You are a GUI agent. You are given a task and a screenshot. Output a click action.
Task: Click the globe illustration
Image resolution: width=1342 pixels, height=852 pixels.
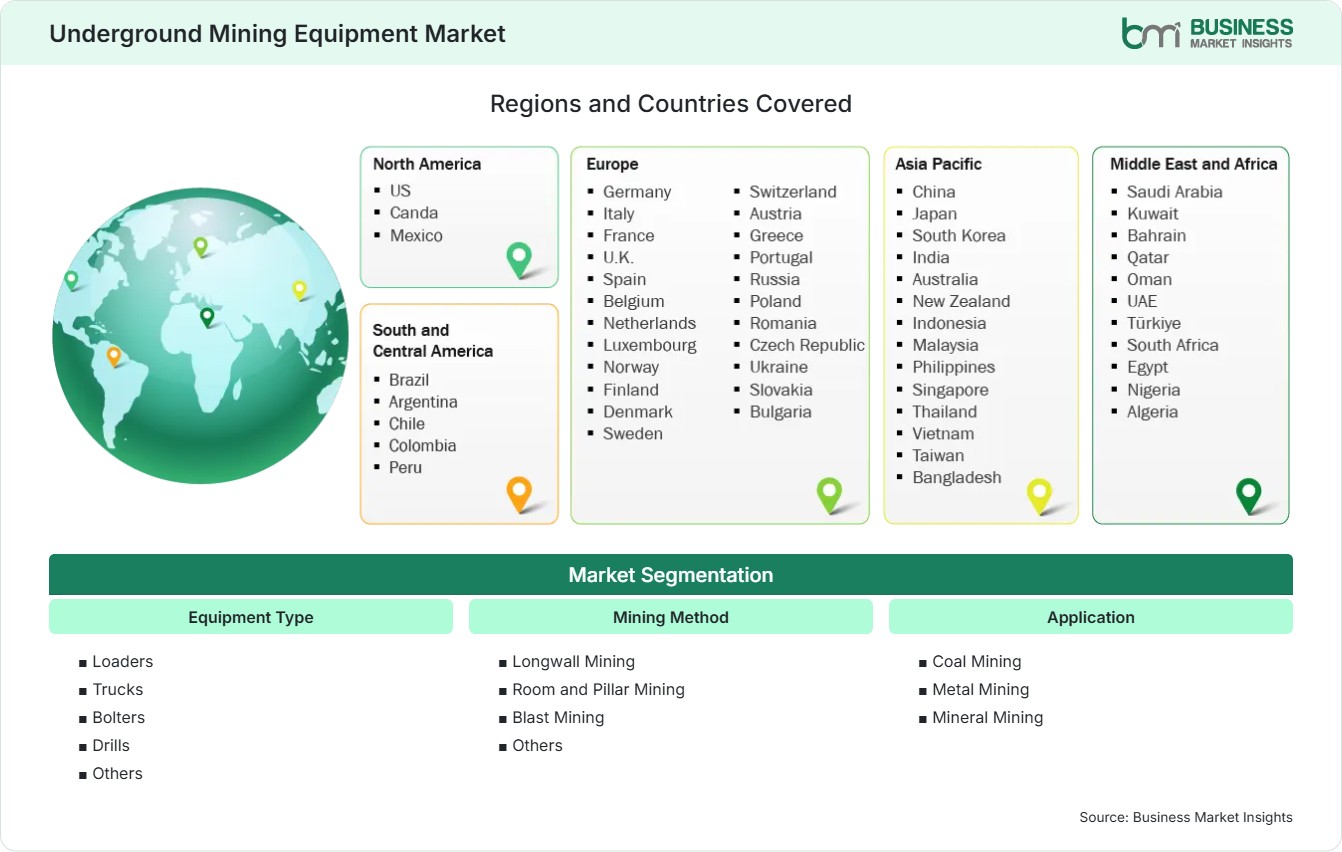[200, 336]
